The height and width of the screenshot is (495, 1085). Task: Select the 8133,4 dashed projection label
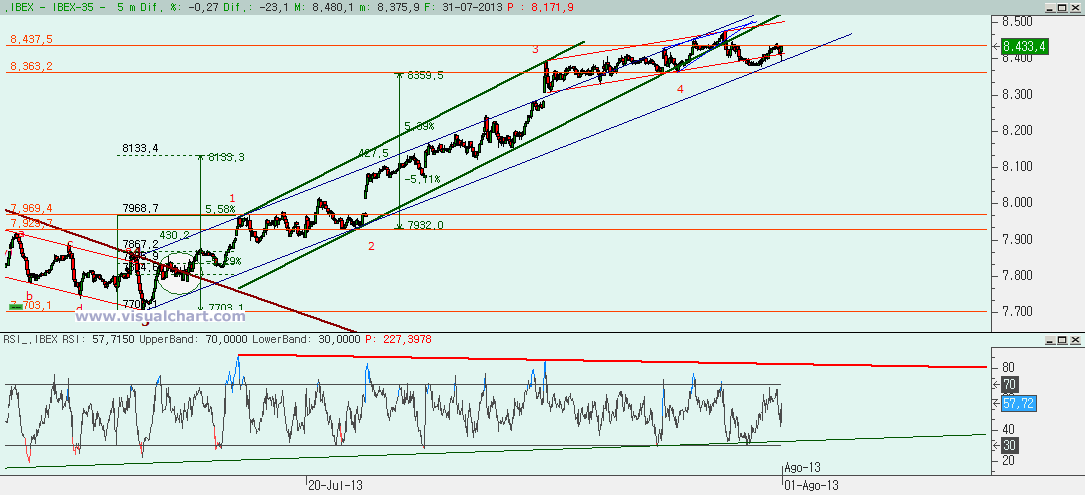(x=140, y=148)
